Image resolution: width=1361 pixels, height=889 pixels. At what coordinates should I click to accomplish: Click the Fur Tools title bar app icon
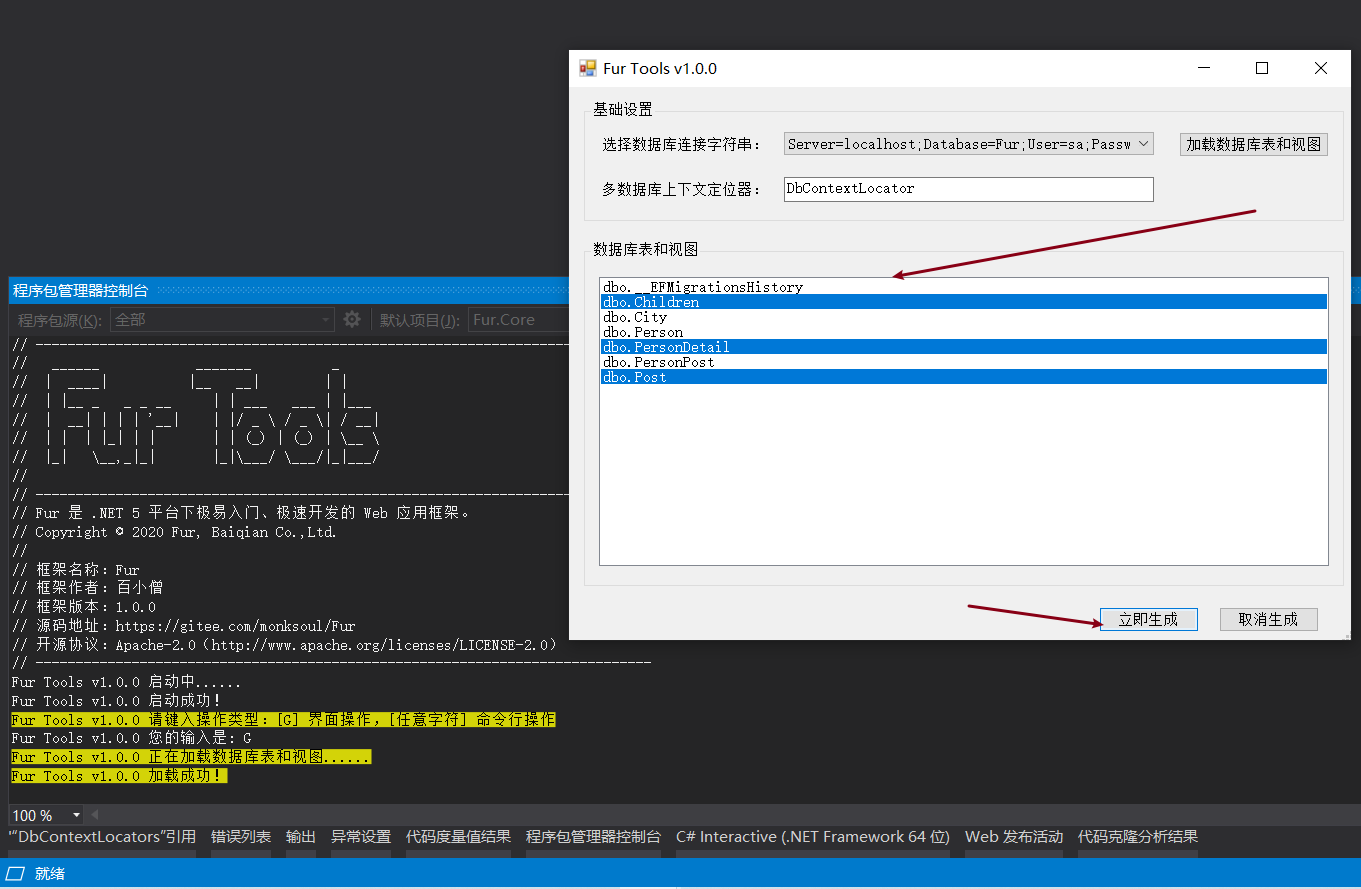(588, 69)
